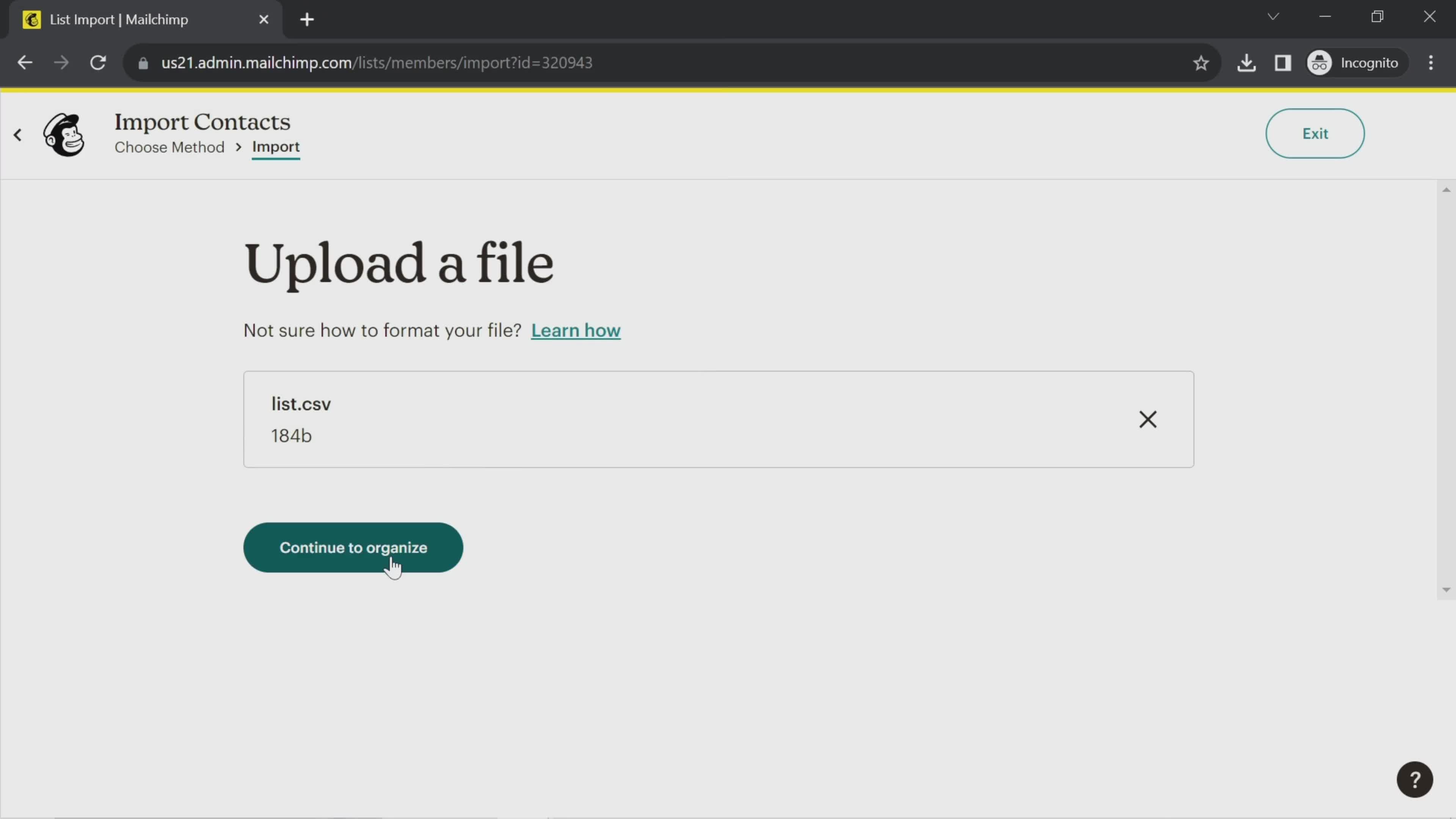Bookmark this page with the star icon
Screen dimensions: 1456x819
1200,63
